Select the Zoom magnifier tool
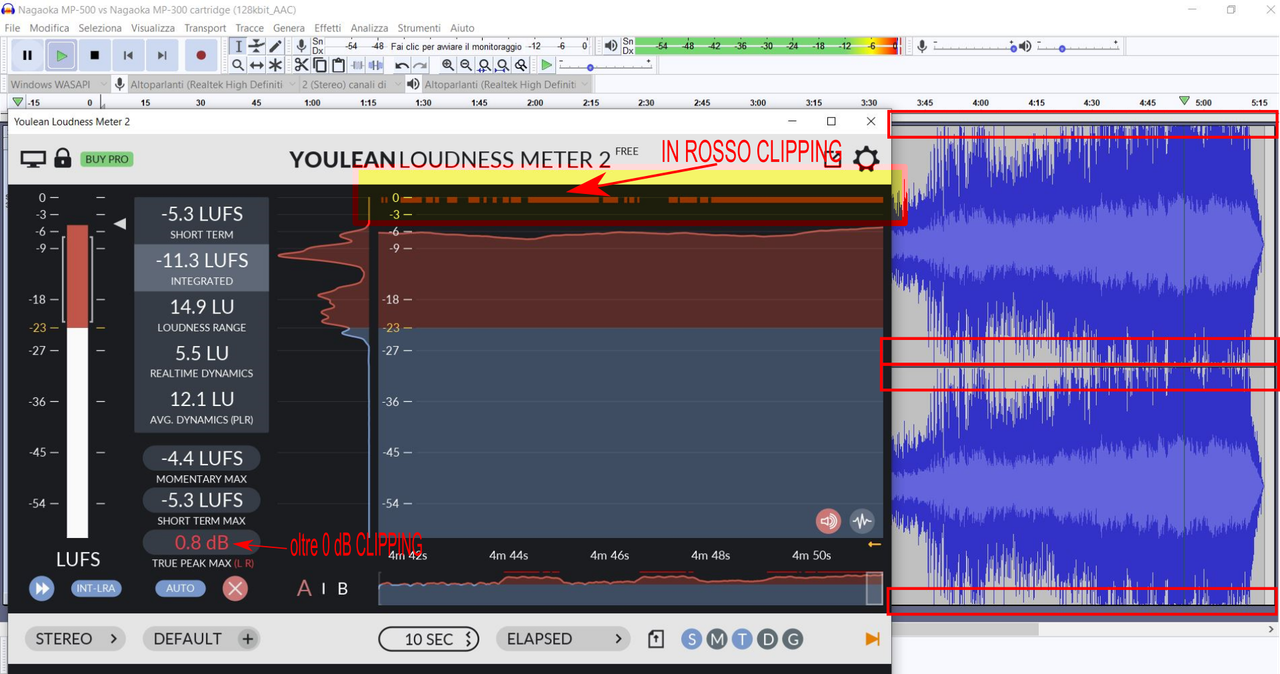This screenshot has width=1280, height=674. (238, 65)
